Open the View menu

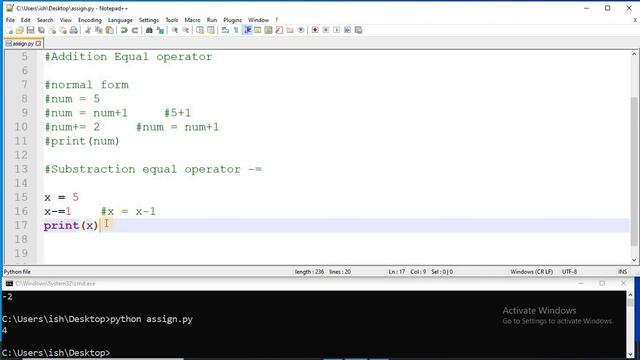coord(65,20)
